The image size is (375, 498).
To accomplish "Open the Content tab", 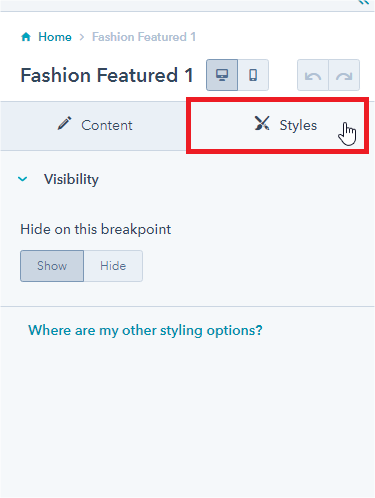I will (93, 126).
